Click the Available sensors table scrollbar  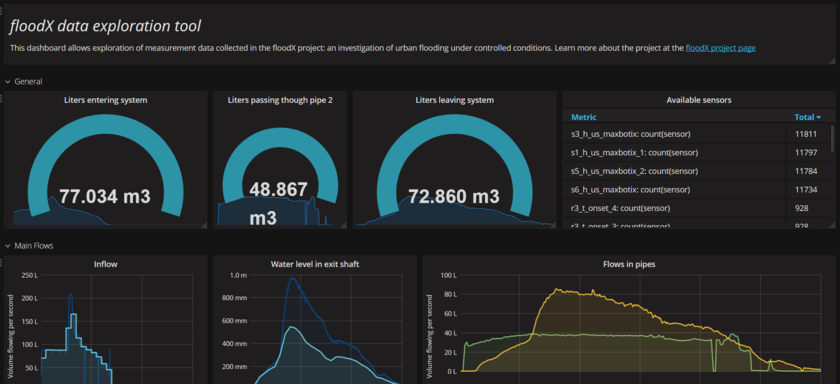[x=832, y=139]
